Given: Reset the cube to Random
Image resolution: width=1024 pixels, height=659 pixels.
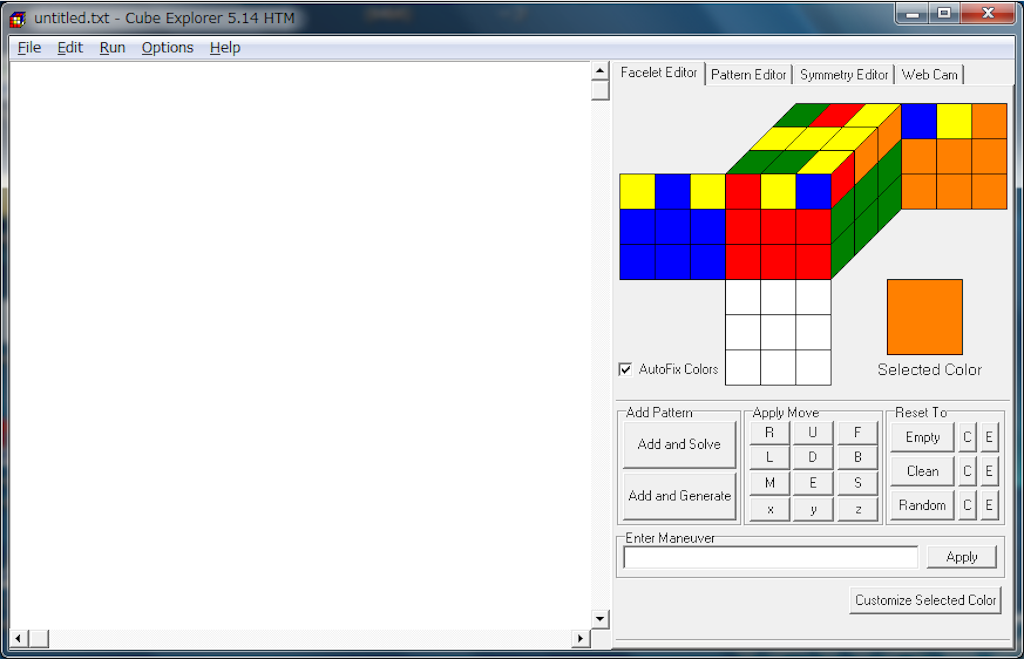Looking at the screenshot, I should point(922,505).
